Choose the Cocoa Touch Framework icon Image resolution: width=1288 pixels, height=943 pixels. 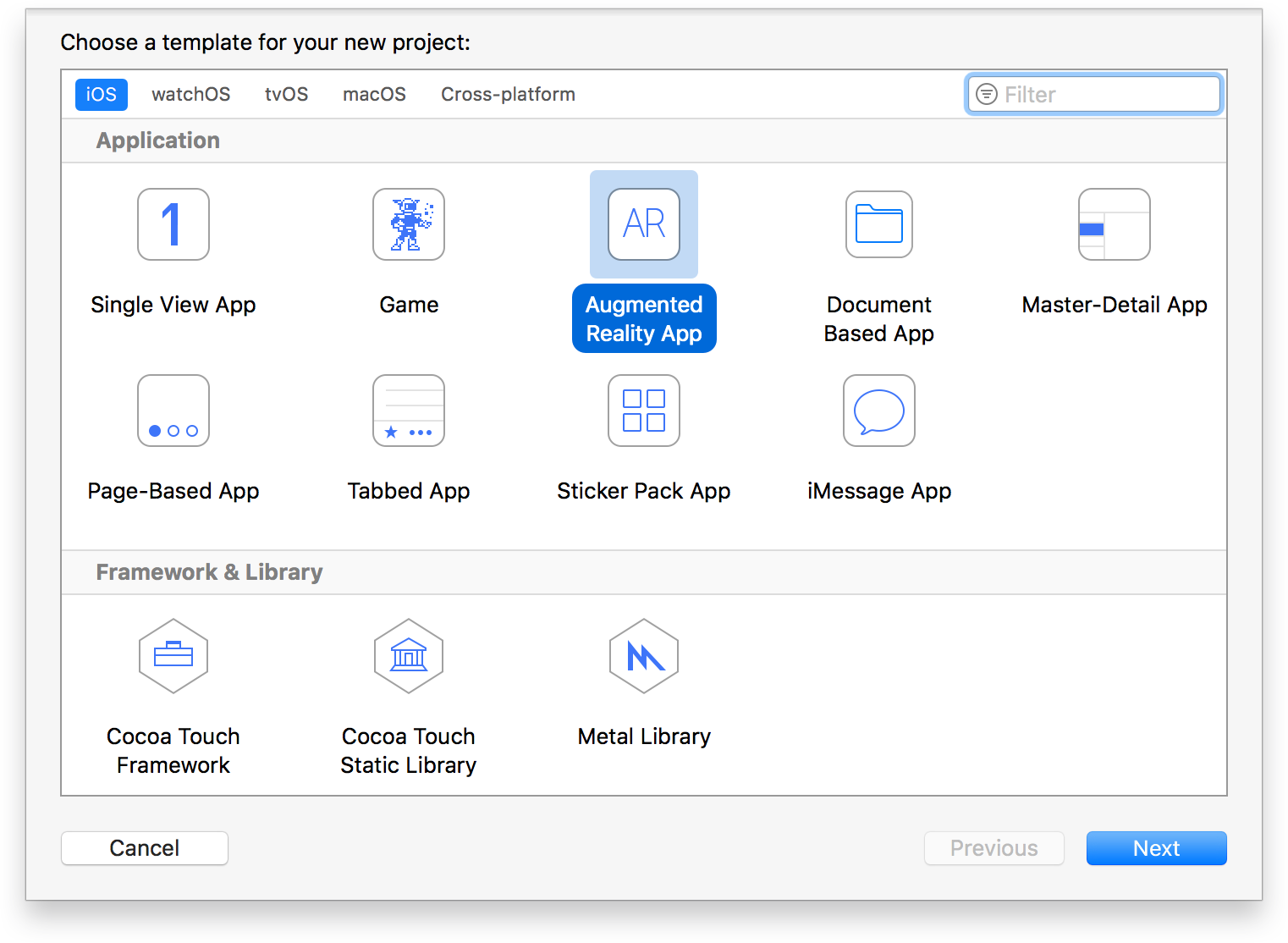173,656
